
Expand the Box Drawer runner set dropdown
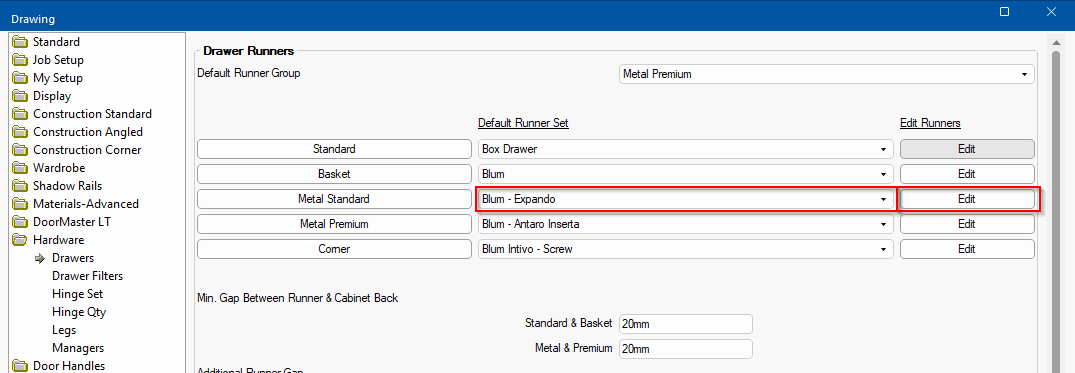click(686, 149)
